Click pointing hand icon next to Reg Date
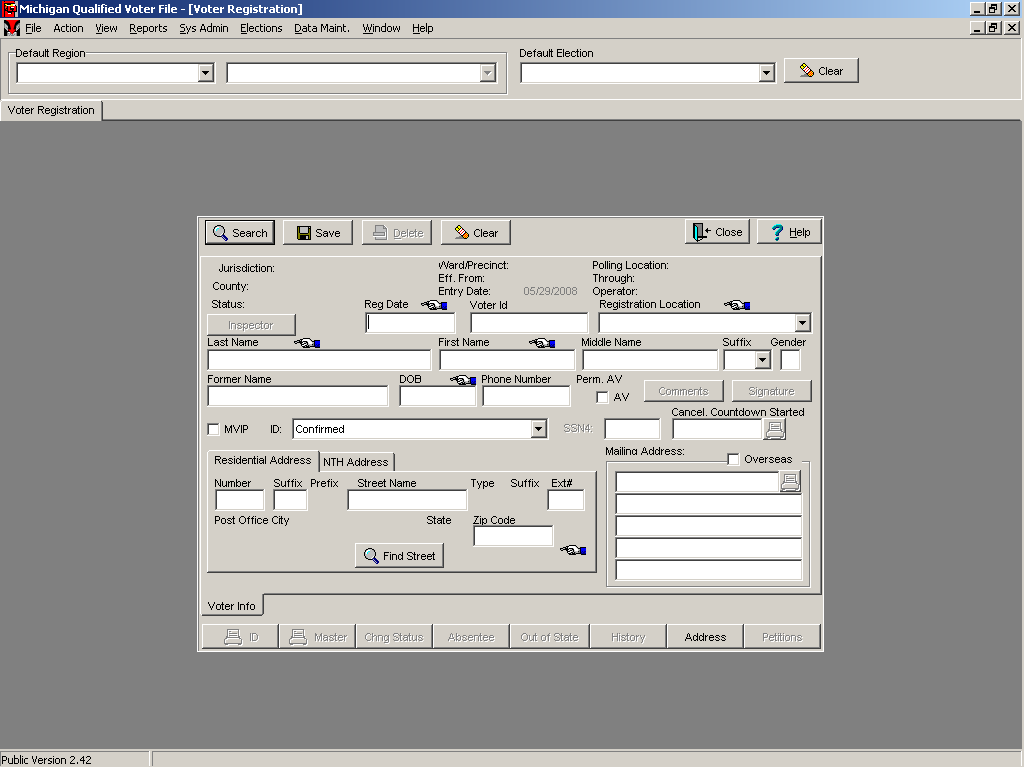1024x768 pixels. [434, 305]
